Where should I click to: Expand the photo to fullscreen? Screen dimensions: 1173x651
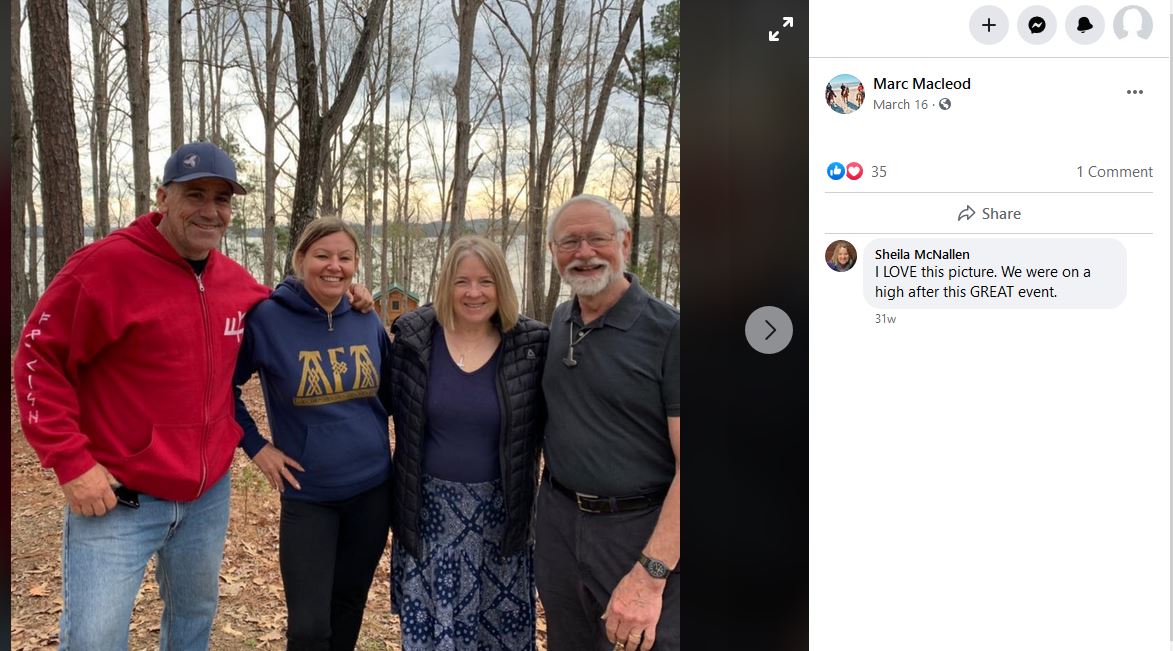780,28
